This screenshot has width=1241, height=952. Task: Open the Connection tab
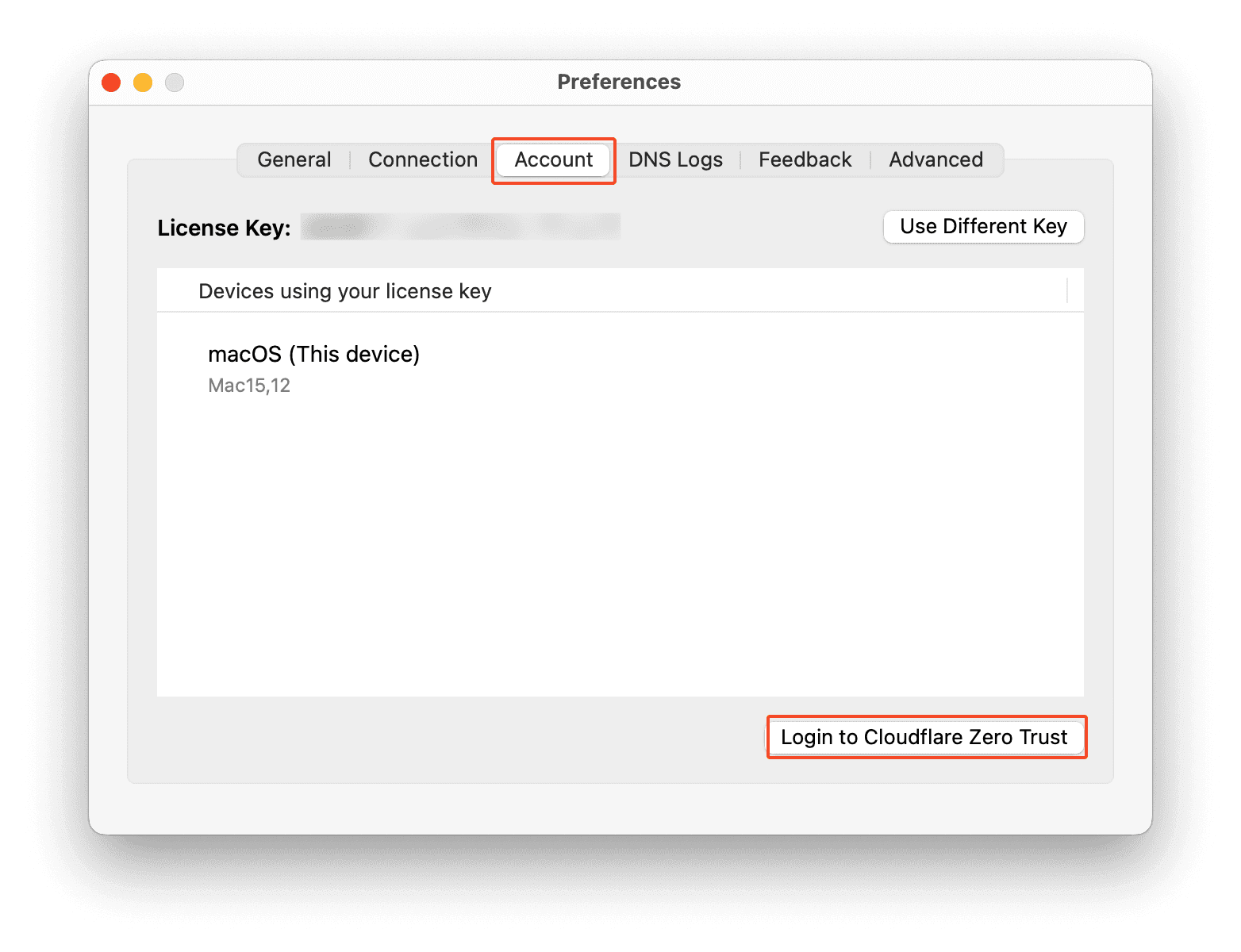(x=422, y=159)
